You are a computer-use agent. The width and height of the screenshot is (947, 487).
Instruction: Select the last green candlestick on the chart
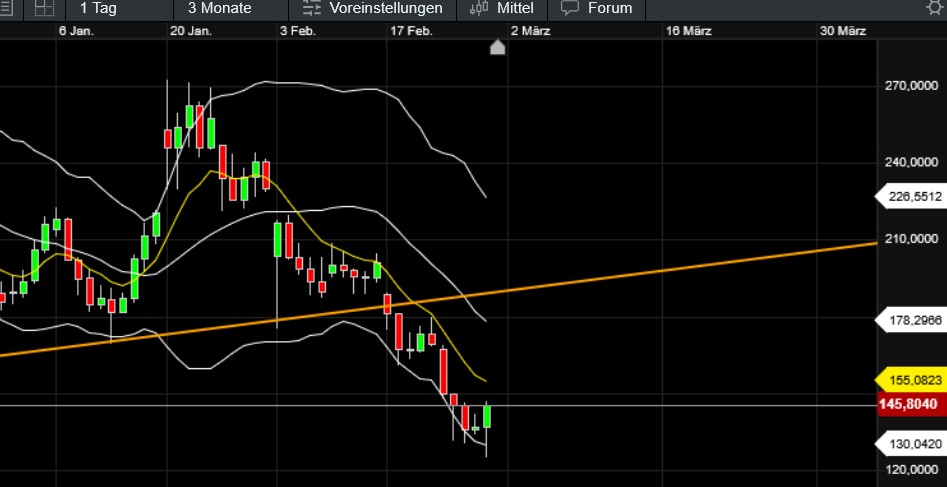click(487, 417)
